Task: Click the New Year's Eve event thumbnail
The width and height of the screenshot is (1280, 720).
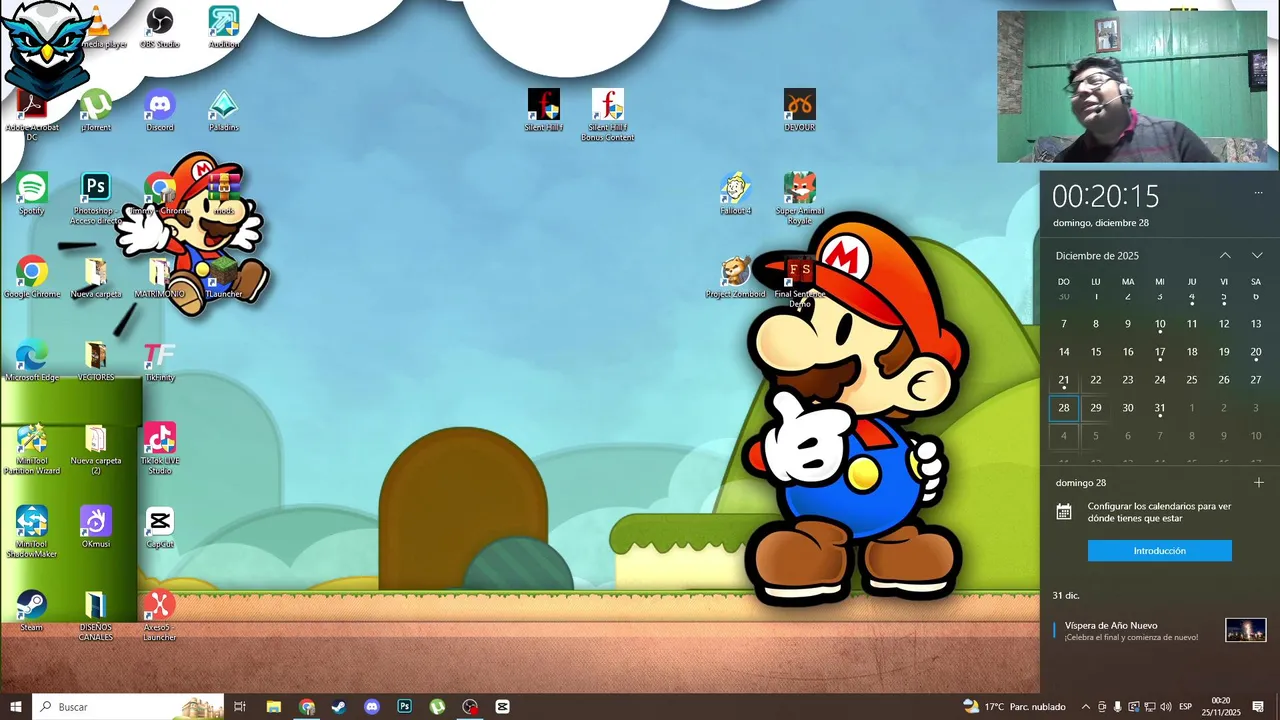Action: (x=1246, y=630)
